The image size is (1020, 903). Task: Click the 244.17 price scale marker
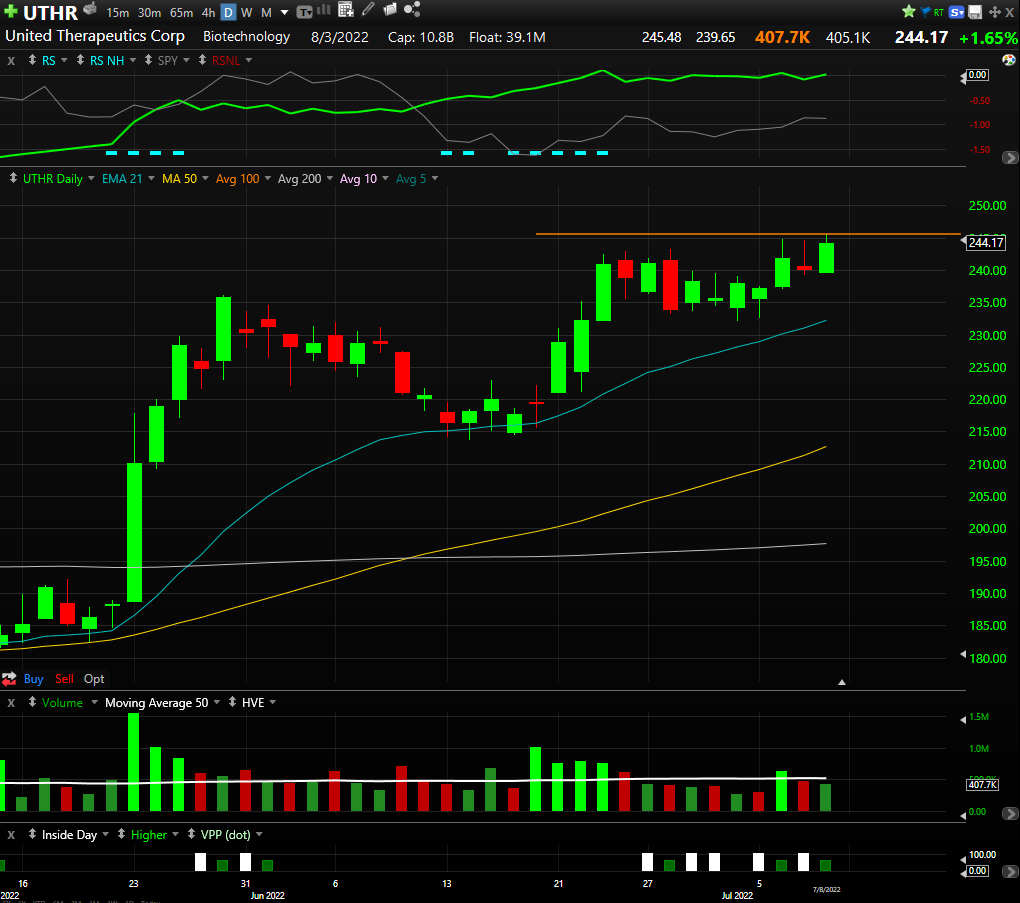click(986, 243)
